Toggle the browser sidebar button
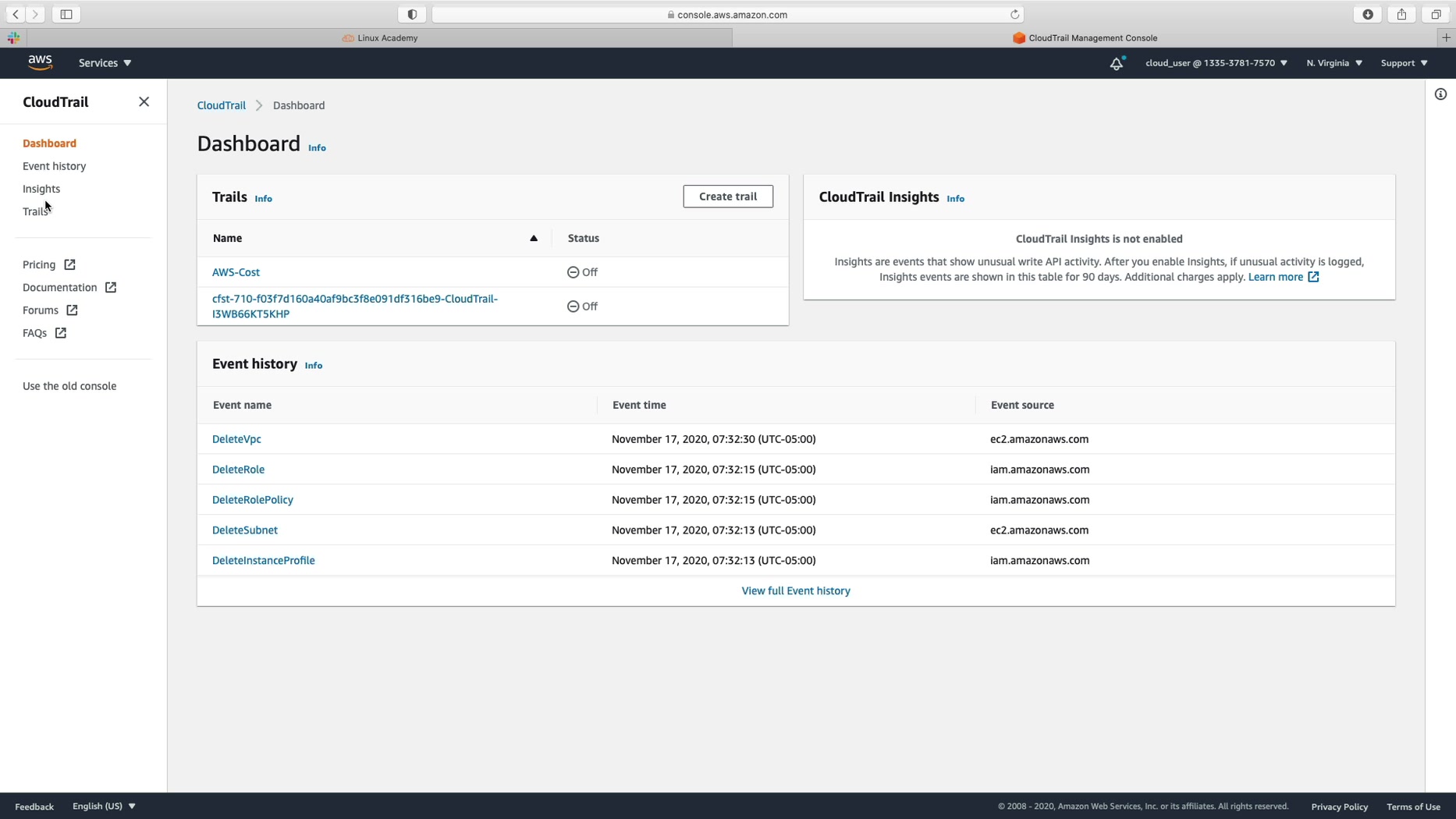Screen dimensions: 1456x819 pos(66,14)
